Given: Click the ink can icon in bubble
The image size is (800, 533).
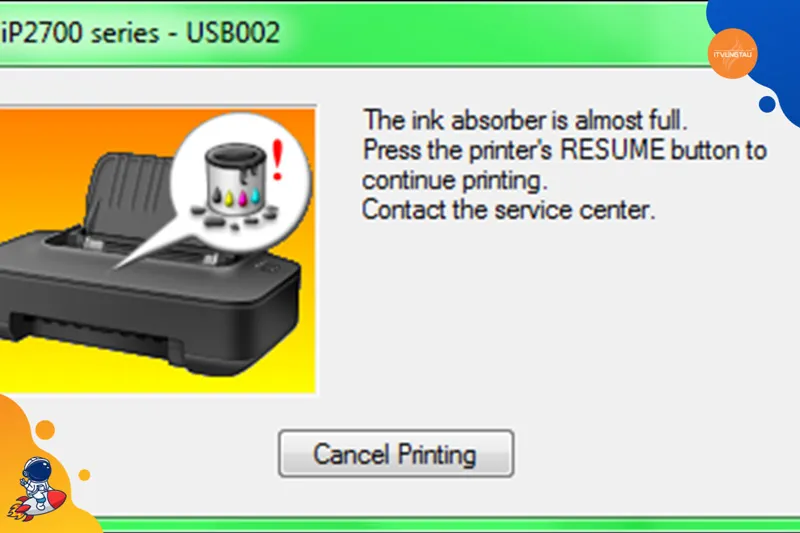Looking at the screenshot, I should 236,178.
